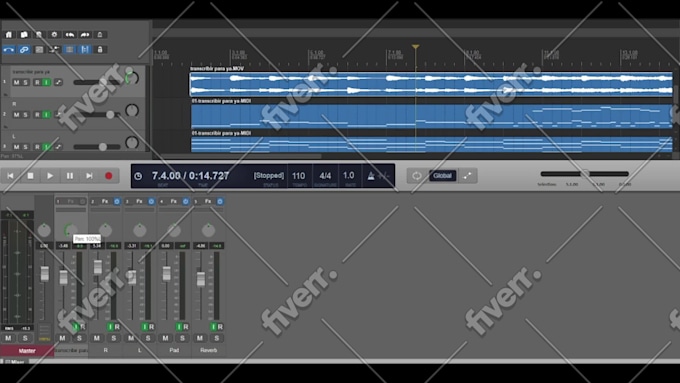Open Fx on Reverb mixer channel
The image size is (680, 383).
[x=208, y=201]
